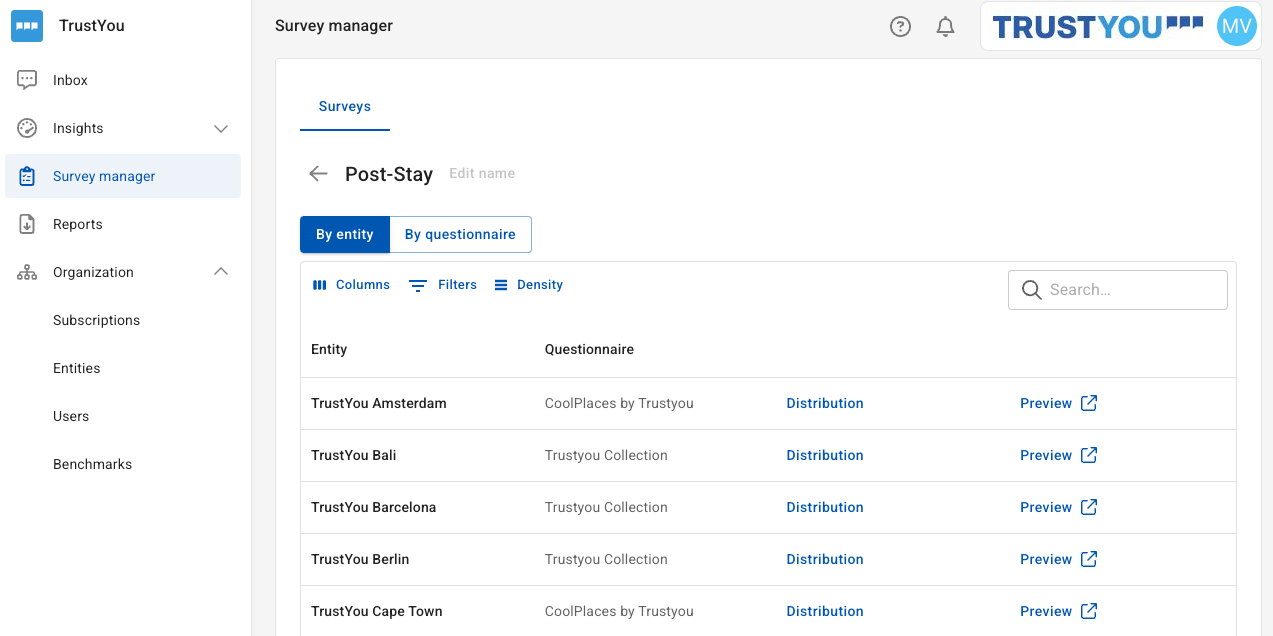The height and width of the screenshot is (636, 1273).
Task: Click the search magnifier icon
Action: (x=1031, y=290)
